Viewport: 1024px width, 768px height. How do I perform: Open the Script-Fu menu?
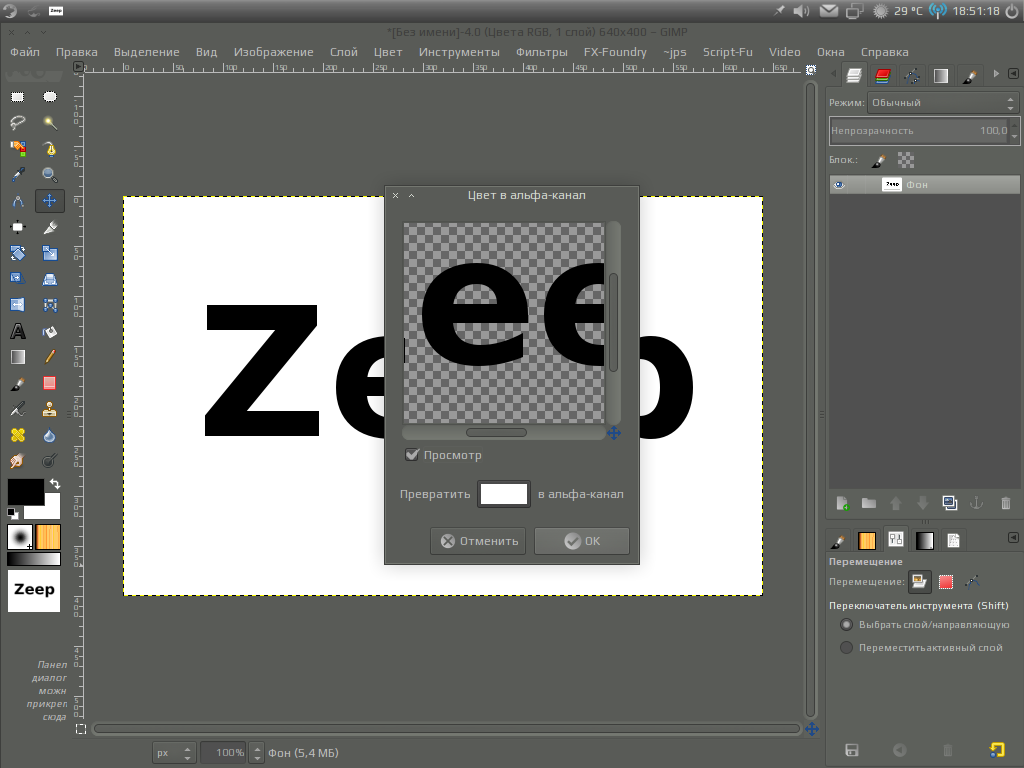click(x=728, y=52)
